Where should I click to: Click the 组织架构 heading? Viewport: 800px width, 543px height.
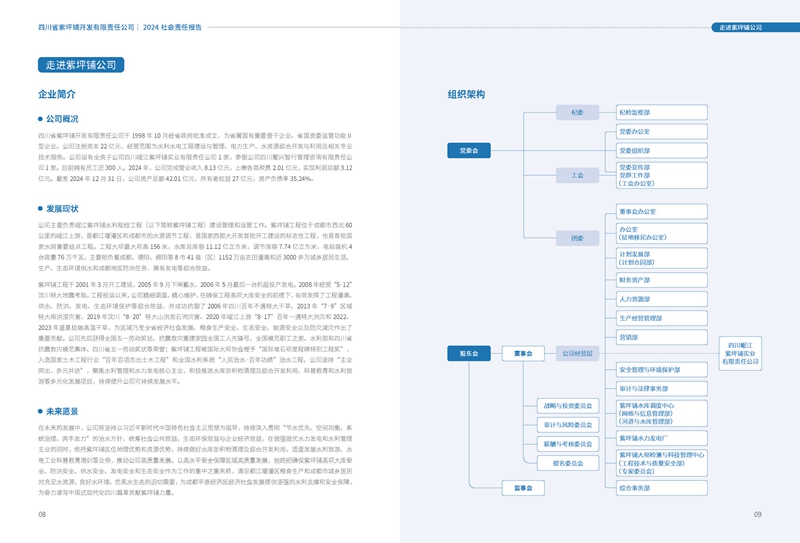click(x=465, y=94)
